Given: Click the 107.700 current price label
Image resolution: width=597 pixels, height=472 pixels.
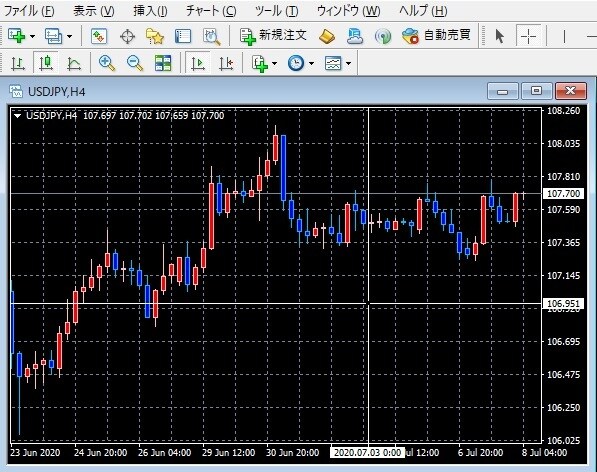Looking at the screenshot, I should point(563,194).
